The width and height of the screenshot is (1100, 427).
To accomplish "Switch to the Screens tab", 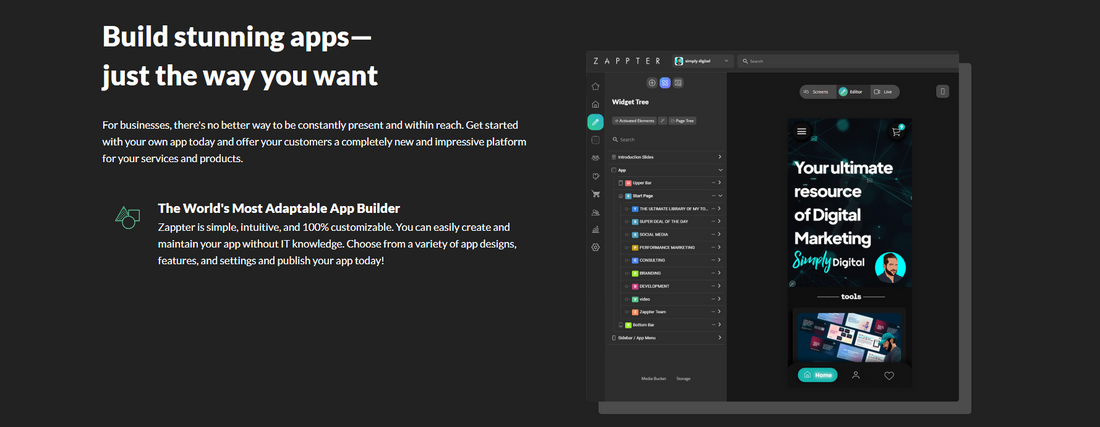I will (817, 92).
